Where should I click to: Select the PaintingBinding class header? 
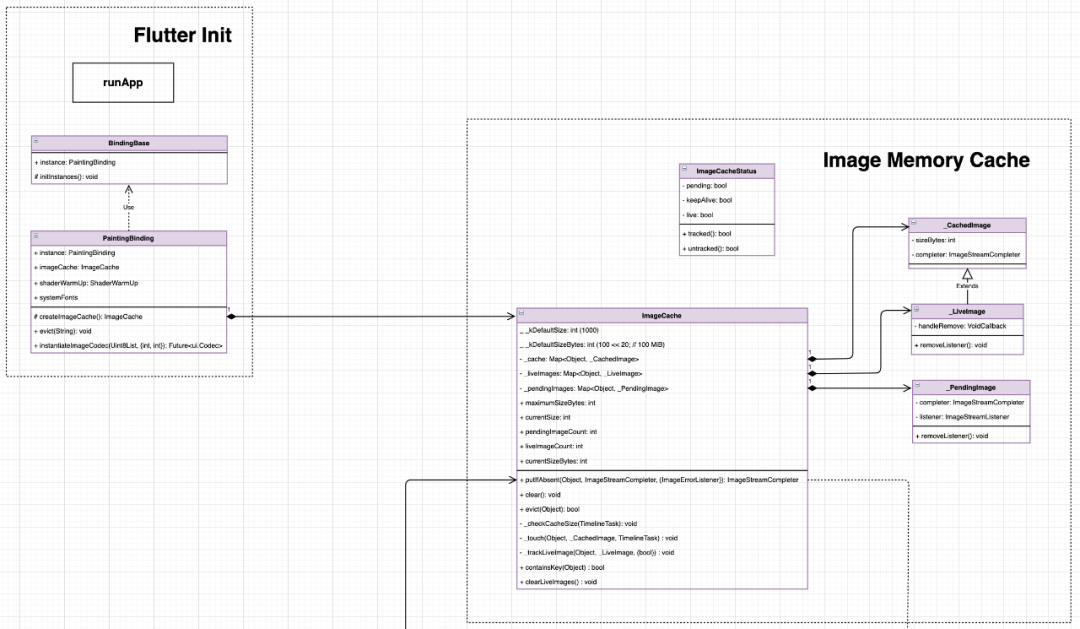(129, 238)
